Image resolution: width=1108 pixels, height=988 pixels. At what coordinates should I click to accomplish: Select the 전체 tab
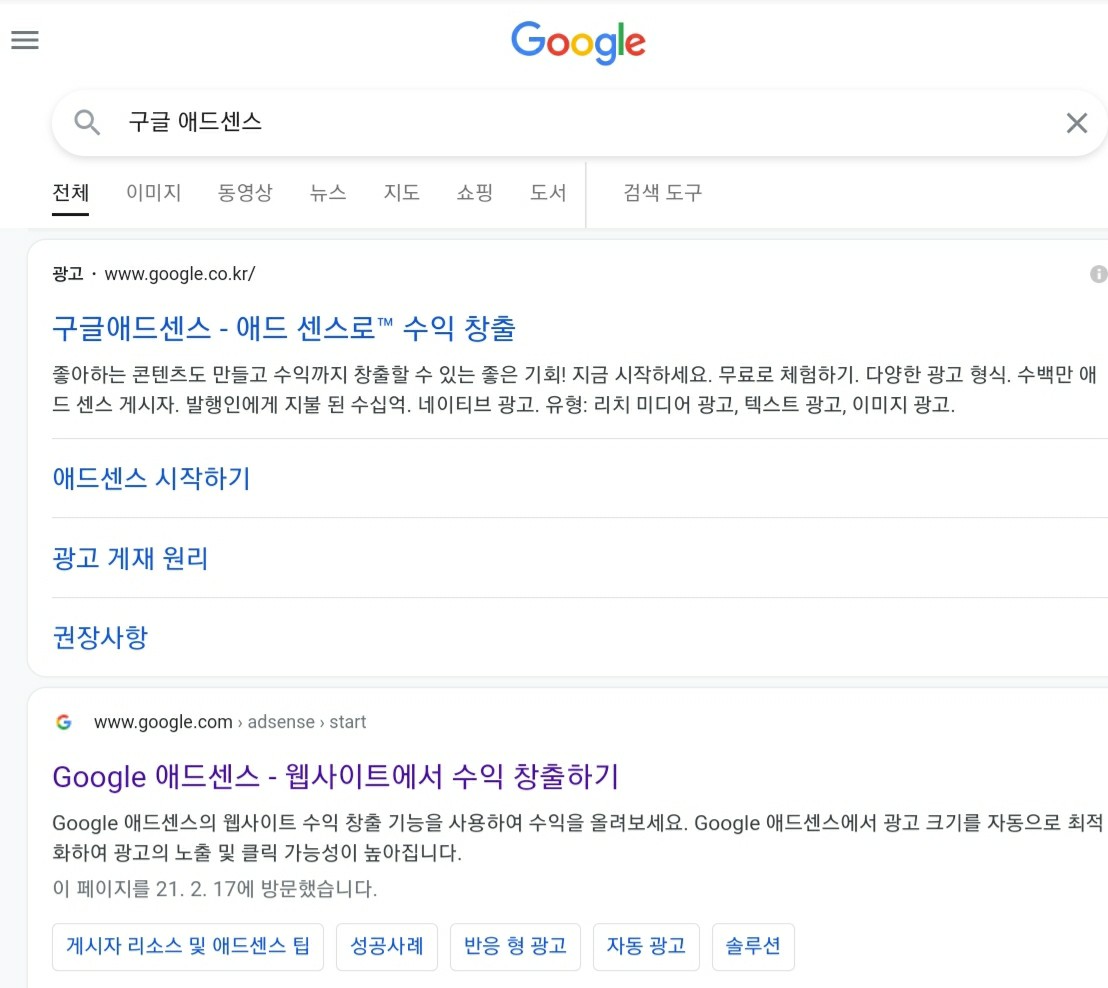[x=71, y=192]
